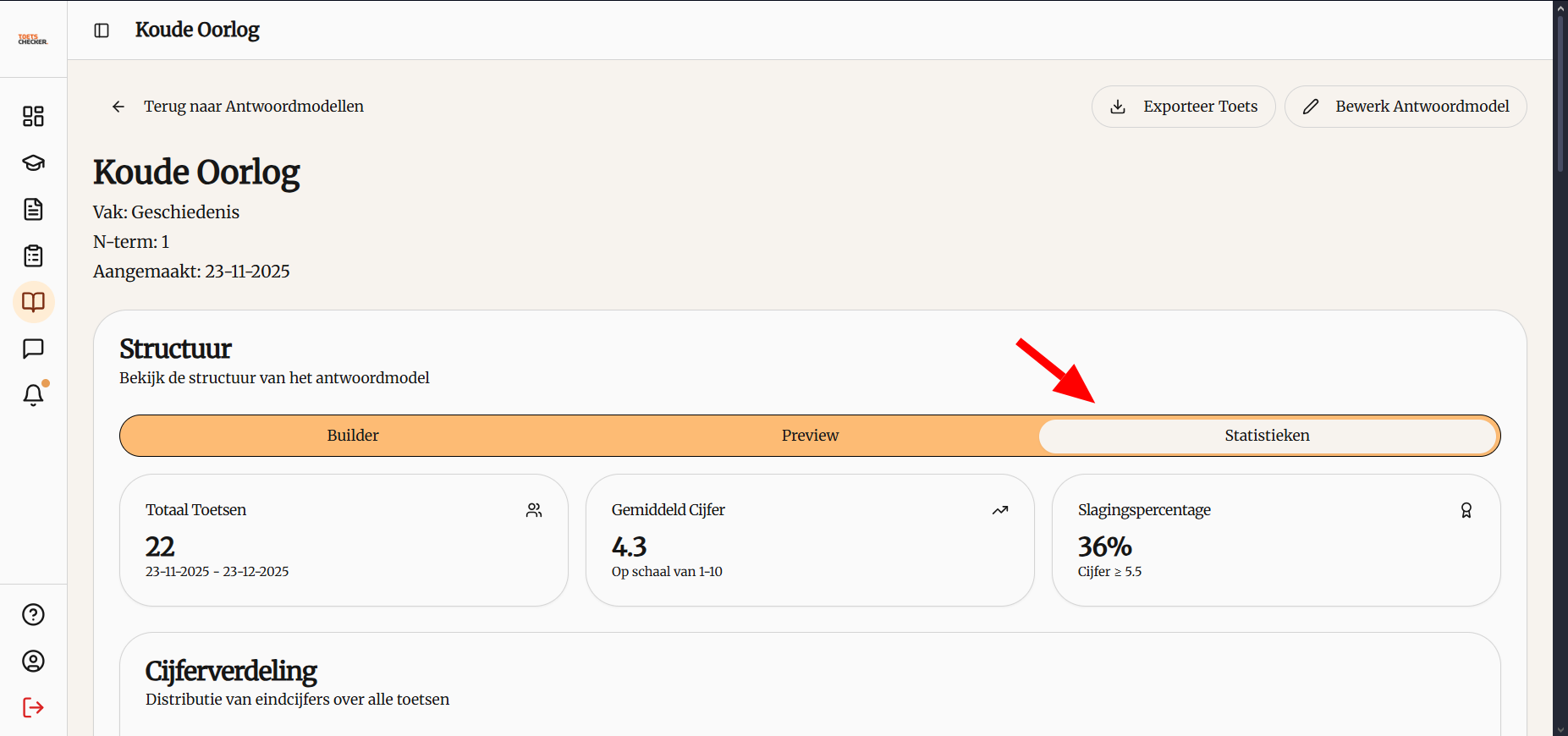Click the Koude Oorlog header title
1568x736 pixels.
pyautogui.click(x=197, y=30)
